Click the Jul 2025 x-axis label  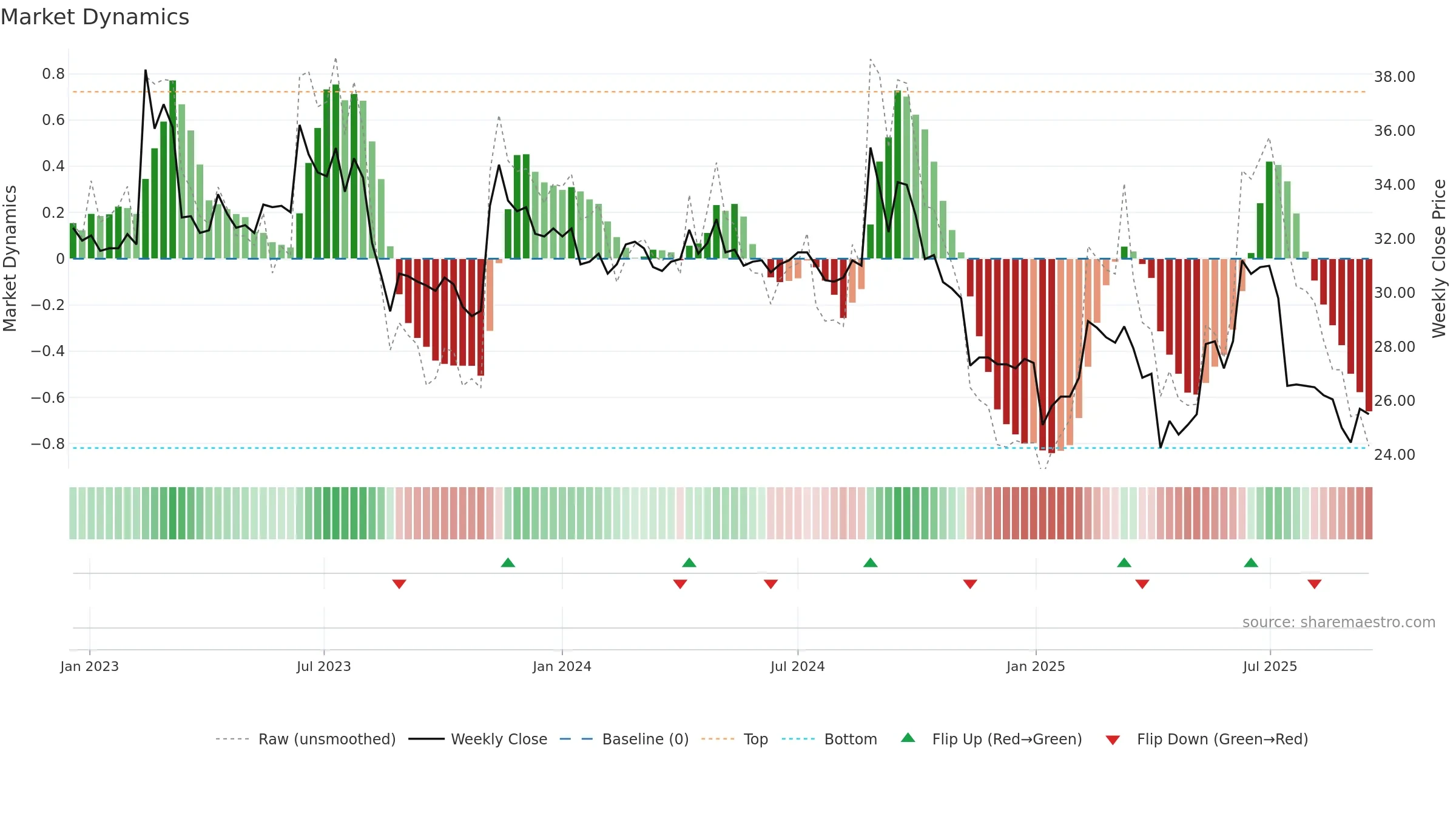pyautogui.click(x=1270, y=666)
